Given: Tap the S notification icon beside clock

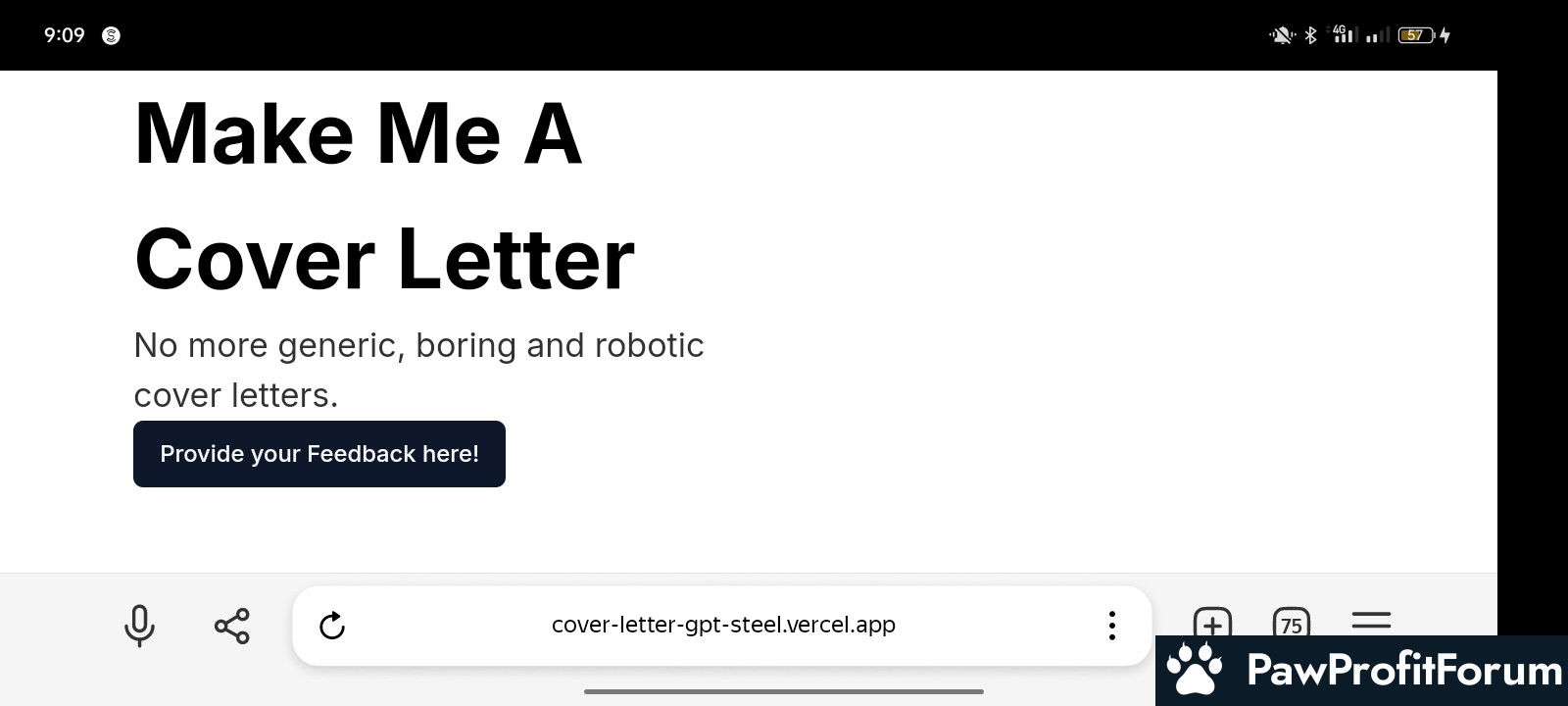Looking at the screenshot, I should (112, 36).
